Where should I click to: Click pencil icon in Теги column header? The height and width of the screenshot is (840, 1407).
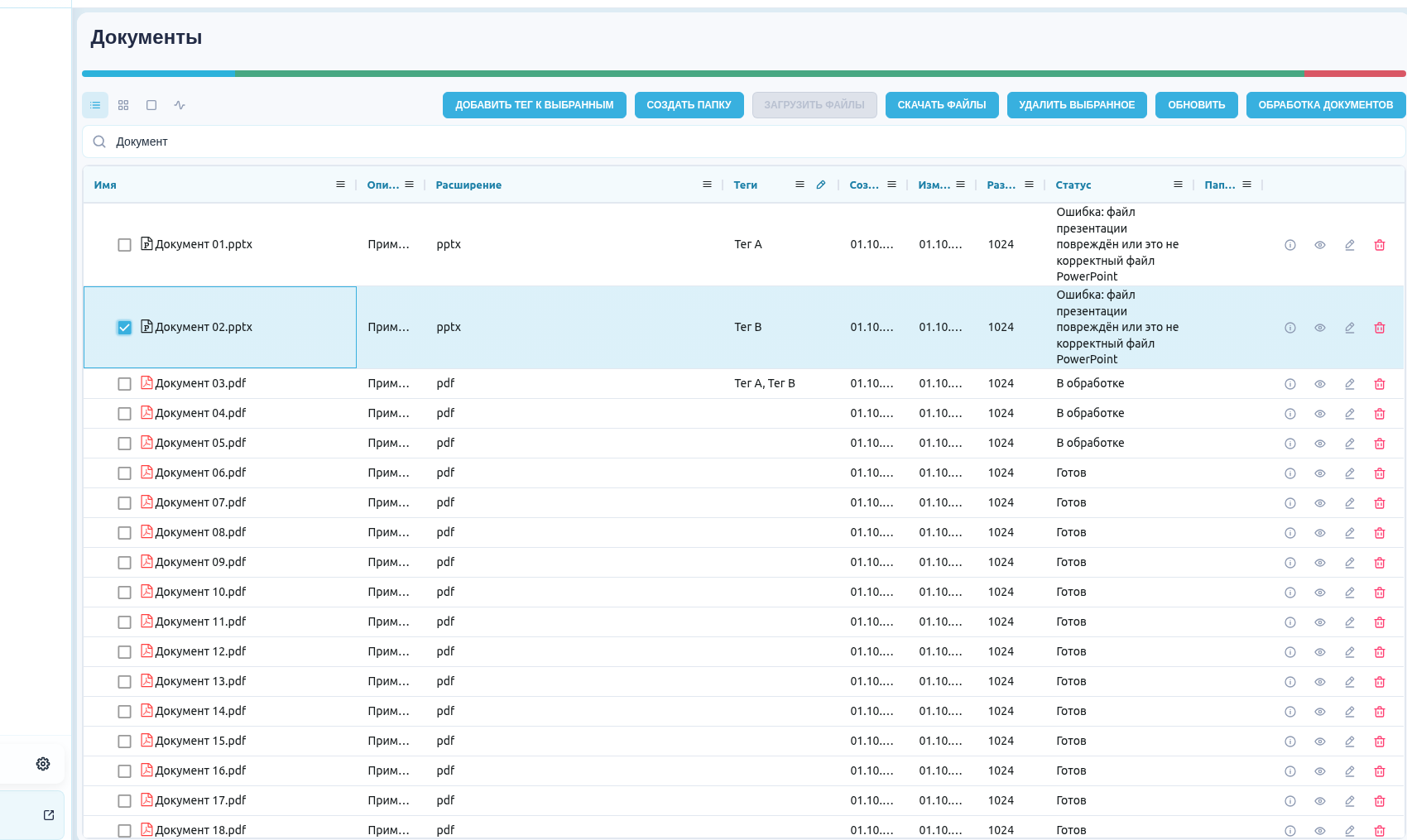tap(821, 185)
